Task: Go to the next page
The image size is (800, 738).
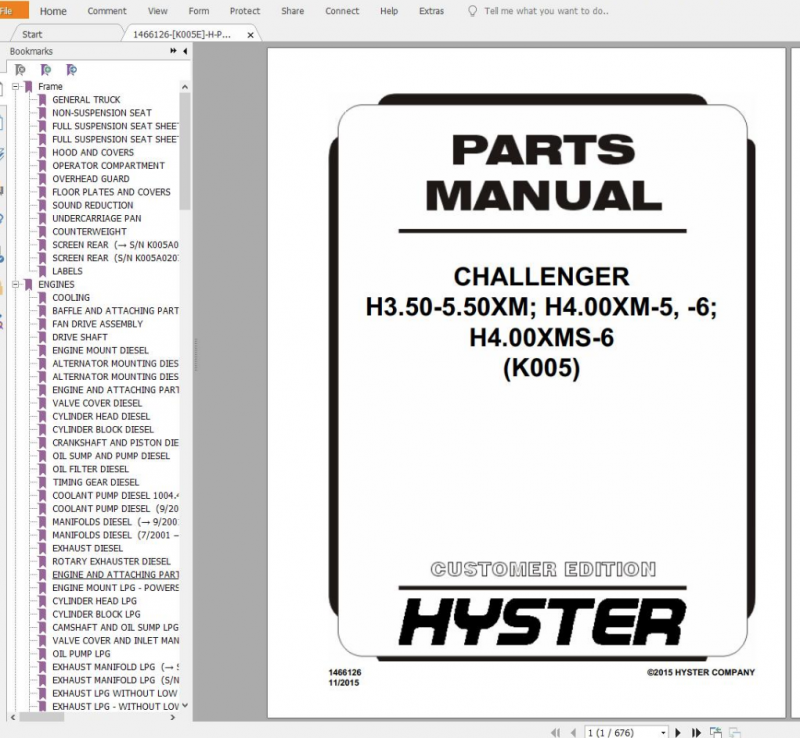Action: point(678,732)
